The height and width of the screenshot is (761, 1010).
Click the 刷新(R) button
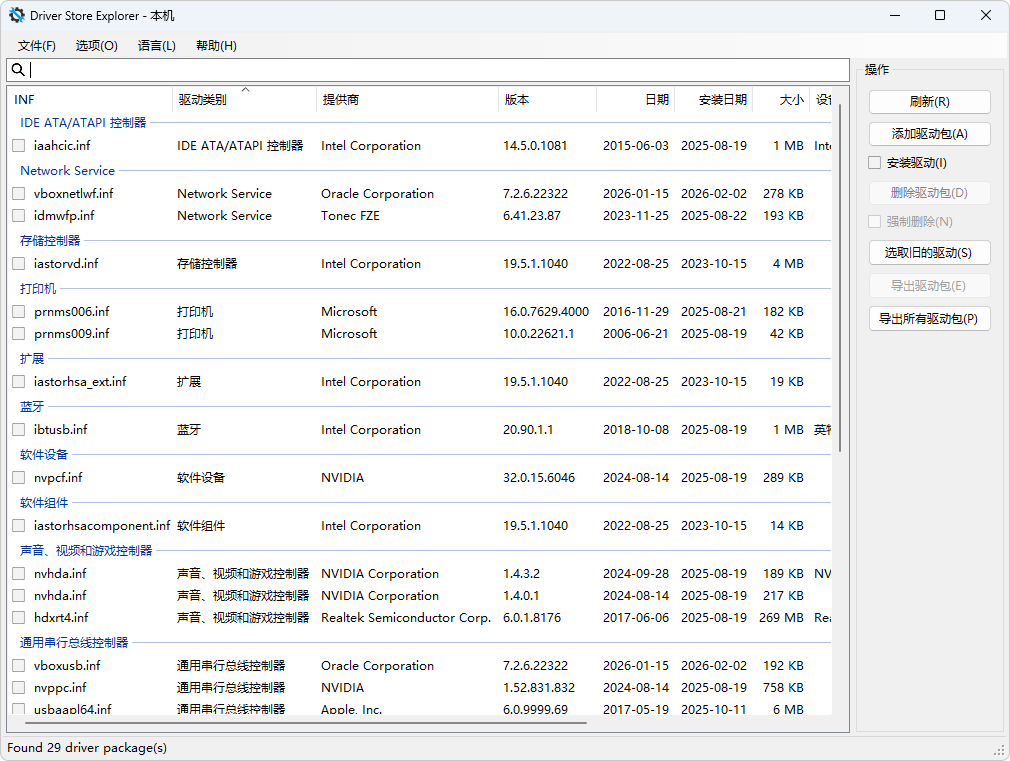coord(929,102)
